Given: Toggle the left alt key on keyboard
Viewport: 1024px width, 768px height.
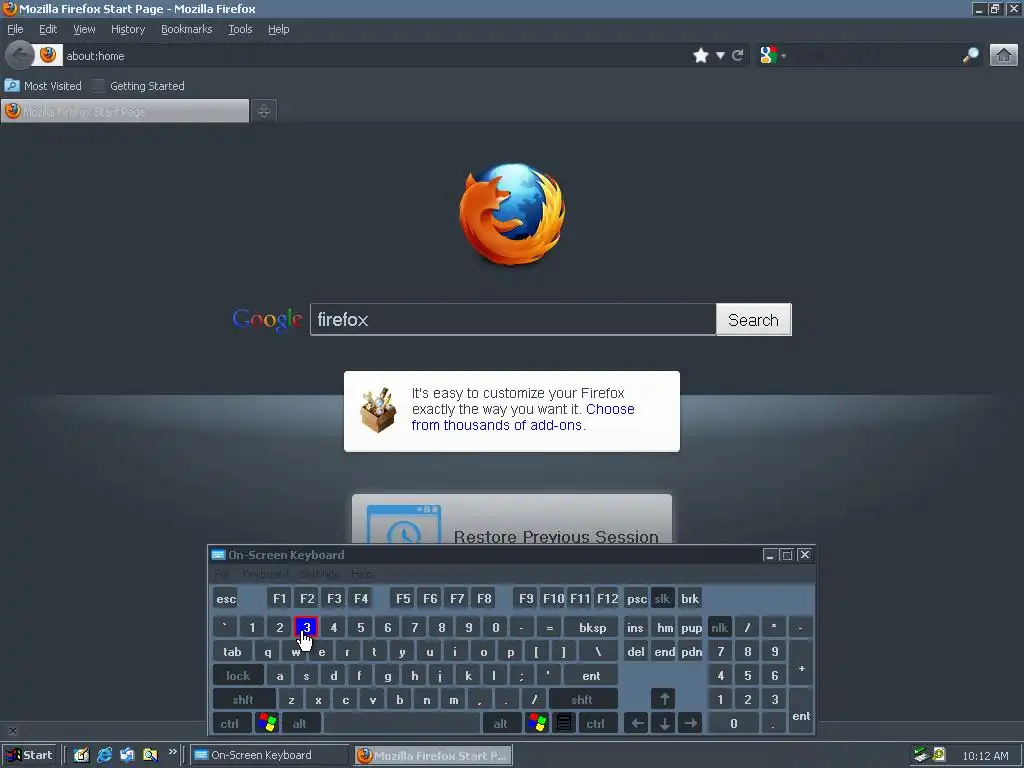Looking at the screenshot, I should [x=300, y=724].
